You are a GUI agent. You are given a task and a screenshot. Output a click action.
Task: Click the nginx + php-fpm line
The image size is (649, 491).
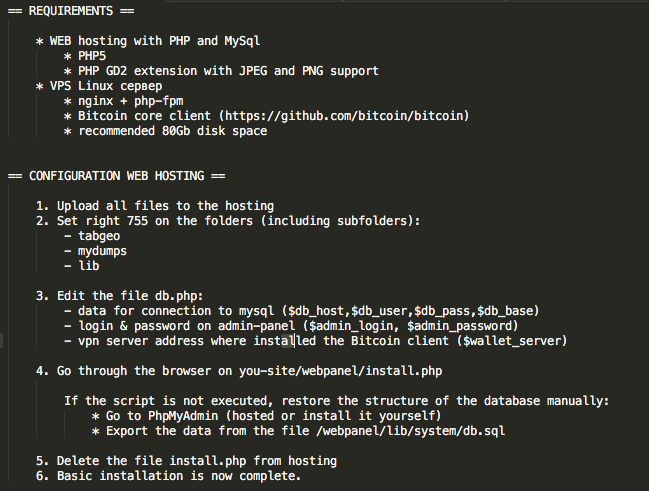123,101
